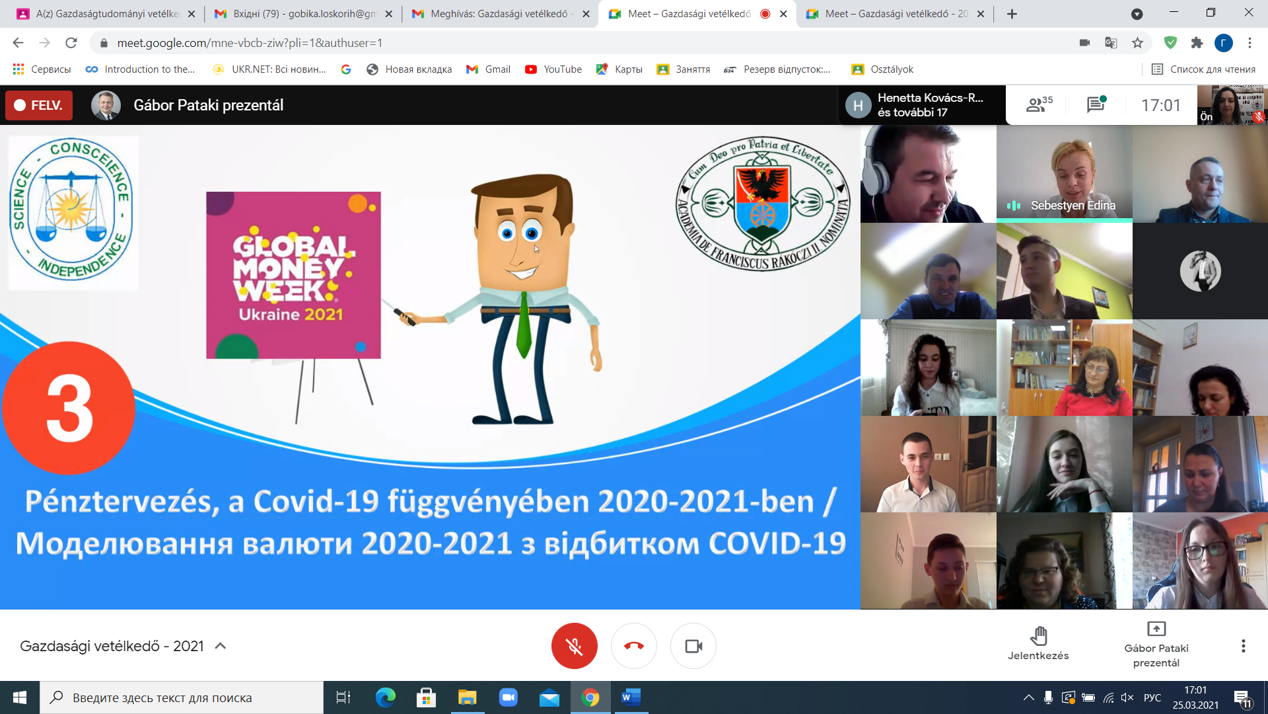
Task: Raise hand with Jelentkezés button
Action: [x=1038, y=643]
